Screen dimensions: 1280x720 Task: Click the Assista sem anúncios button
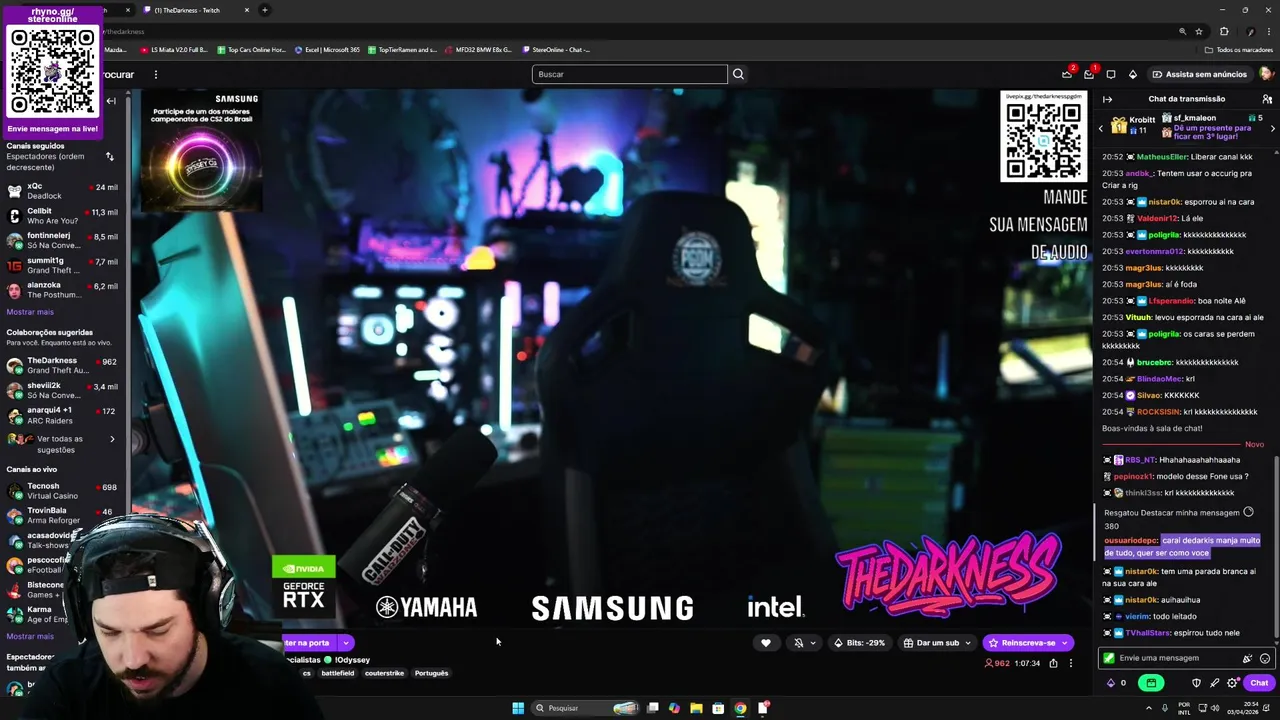(1199, 74)
